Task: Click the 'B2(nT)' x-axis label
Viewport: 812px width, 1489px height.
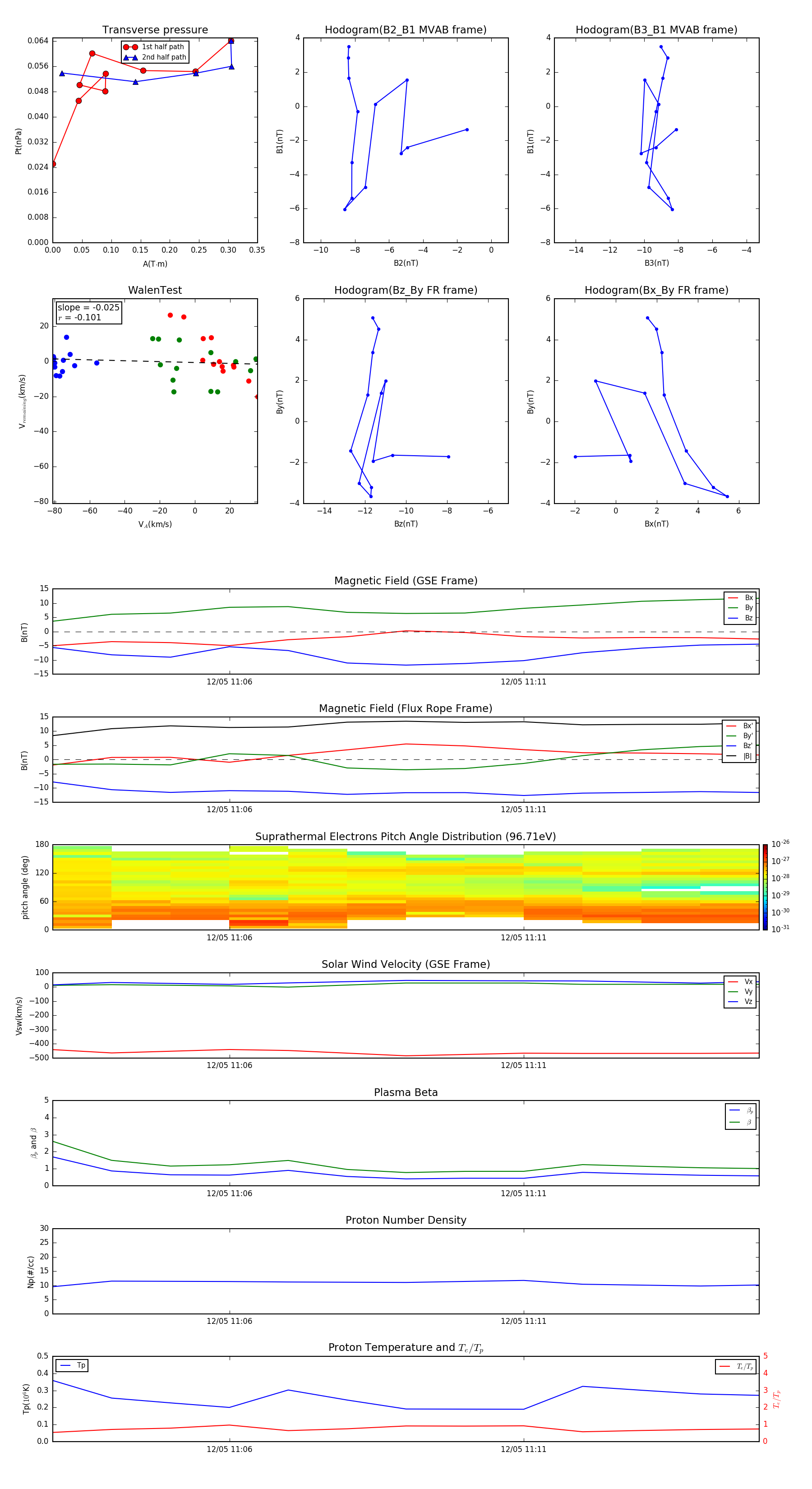Action: [x=406, y=263]
